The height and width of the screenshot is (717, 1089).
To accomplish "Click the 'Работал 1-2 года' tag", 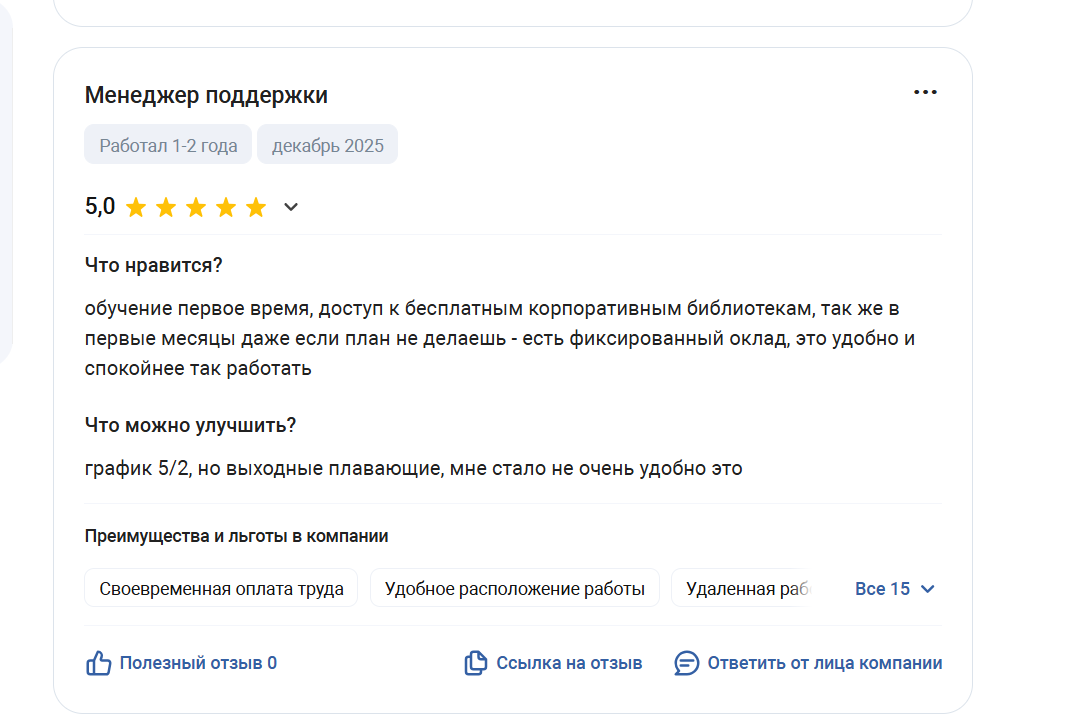I will tap(168, 145).
